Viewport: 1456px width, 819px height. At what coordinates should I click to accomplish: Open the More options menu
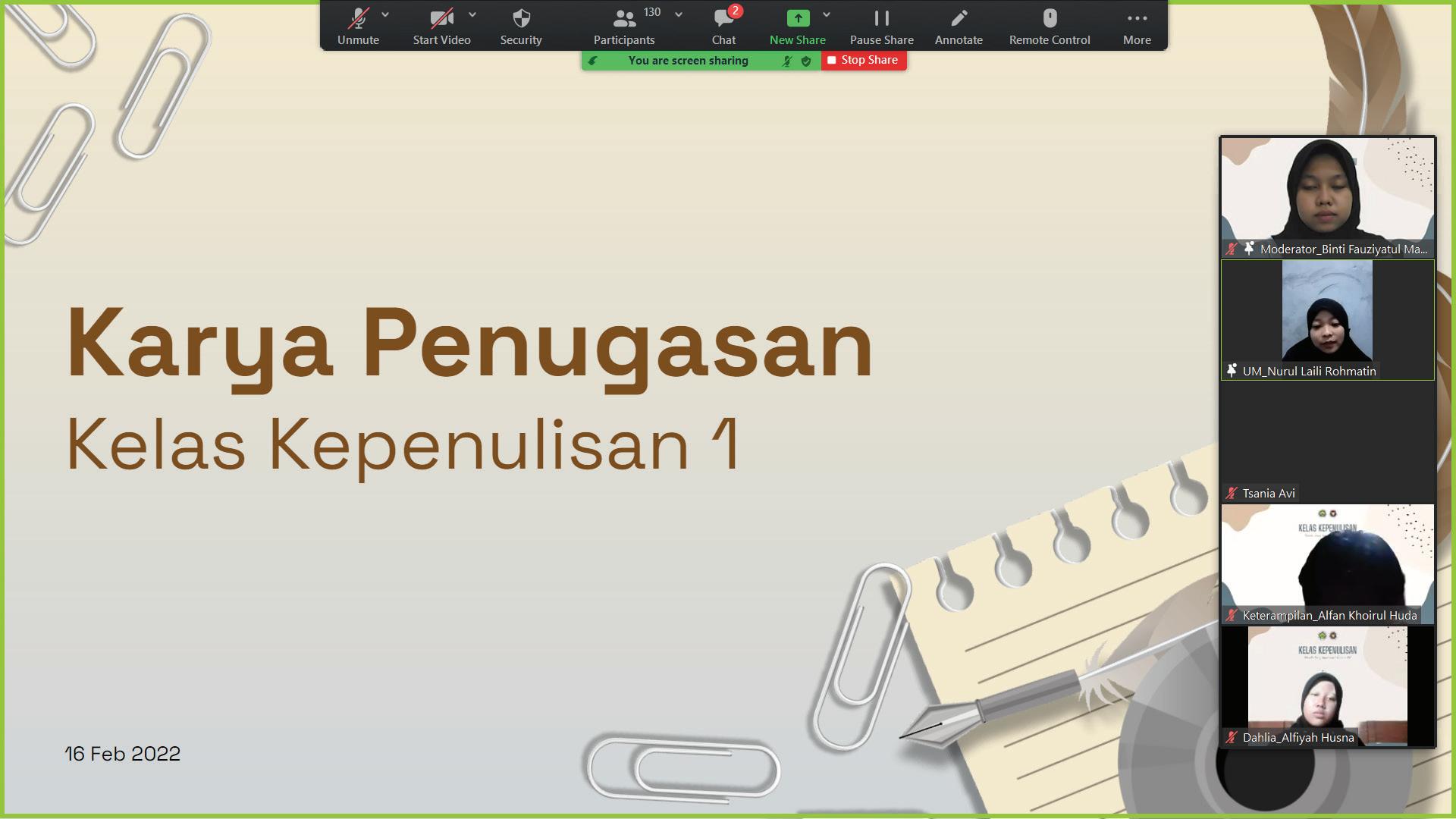coord(1137,27)
